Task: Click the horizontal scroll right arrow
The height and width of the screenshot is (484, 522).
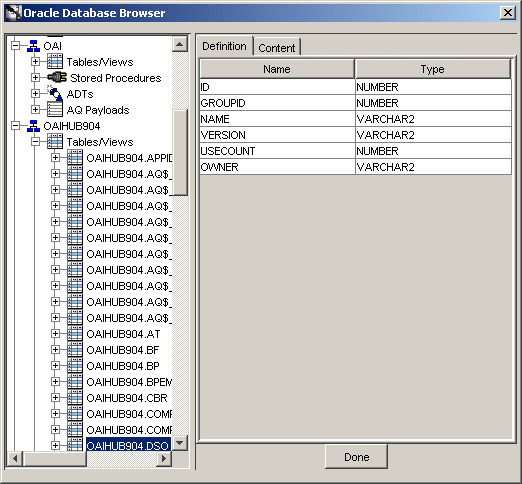Action: (x=164, y=458)
